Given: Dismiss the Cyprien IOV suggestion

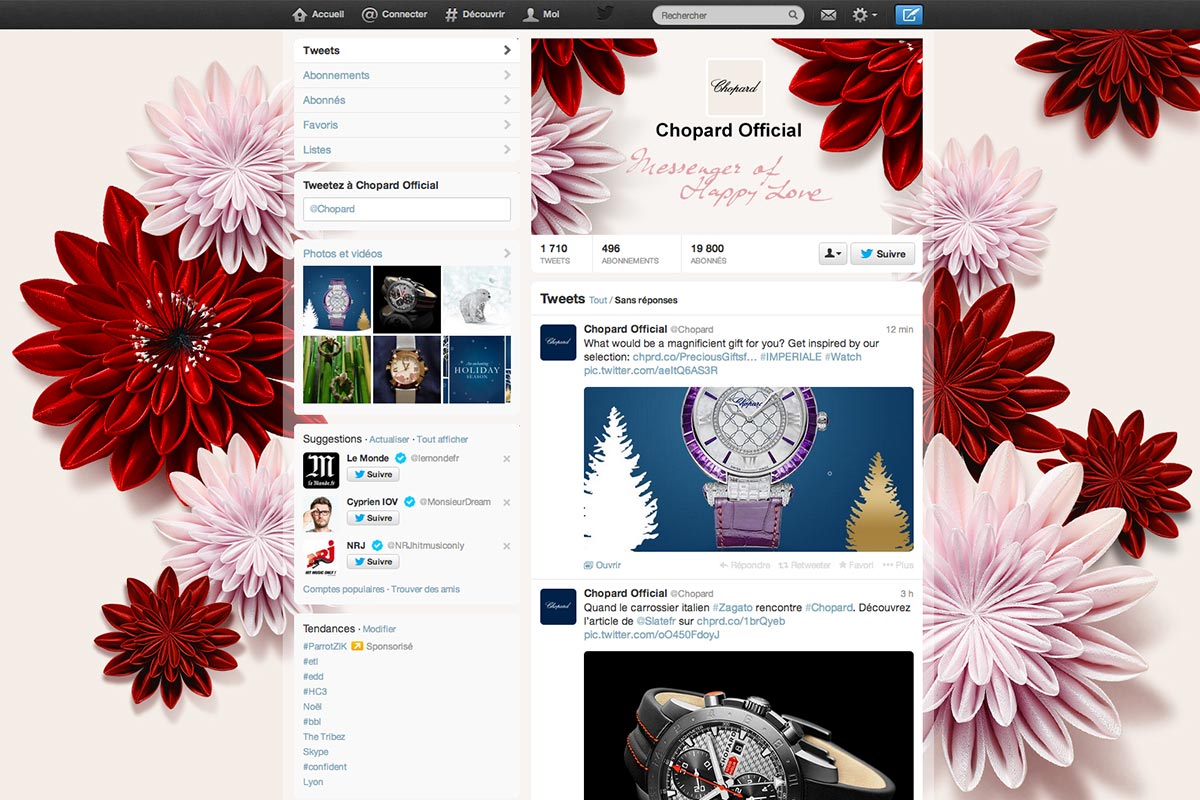Looking at the screenshot, I should pyautogui.click(x=506, y=503).
